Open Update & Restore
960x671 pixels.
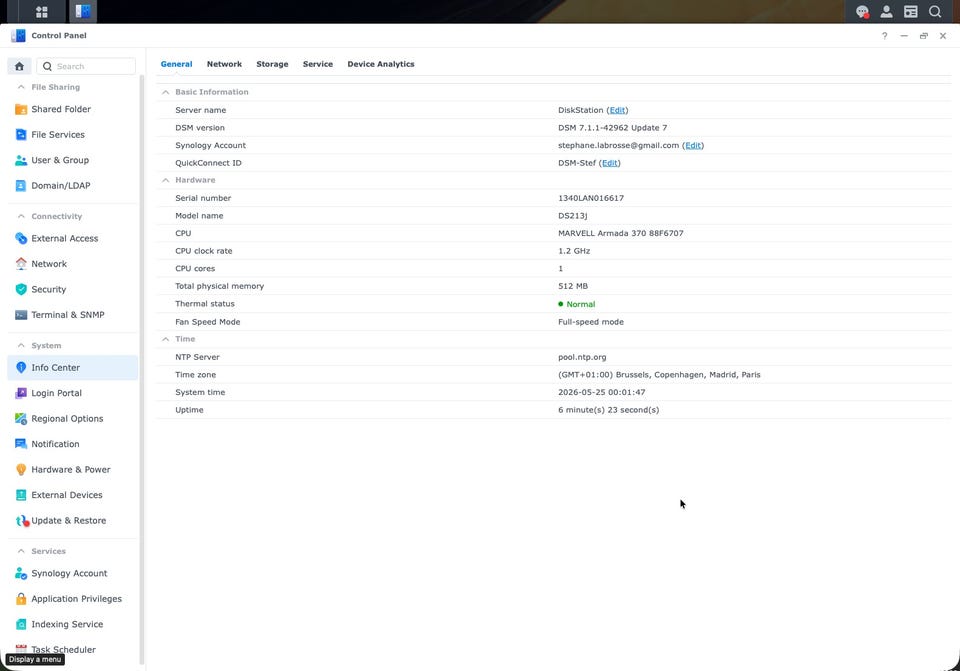pos(73,520)
